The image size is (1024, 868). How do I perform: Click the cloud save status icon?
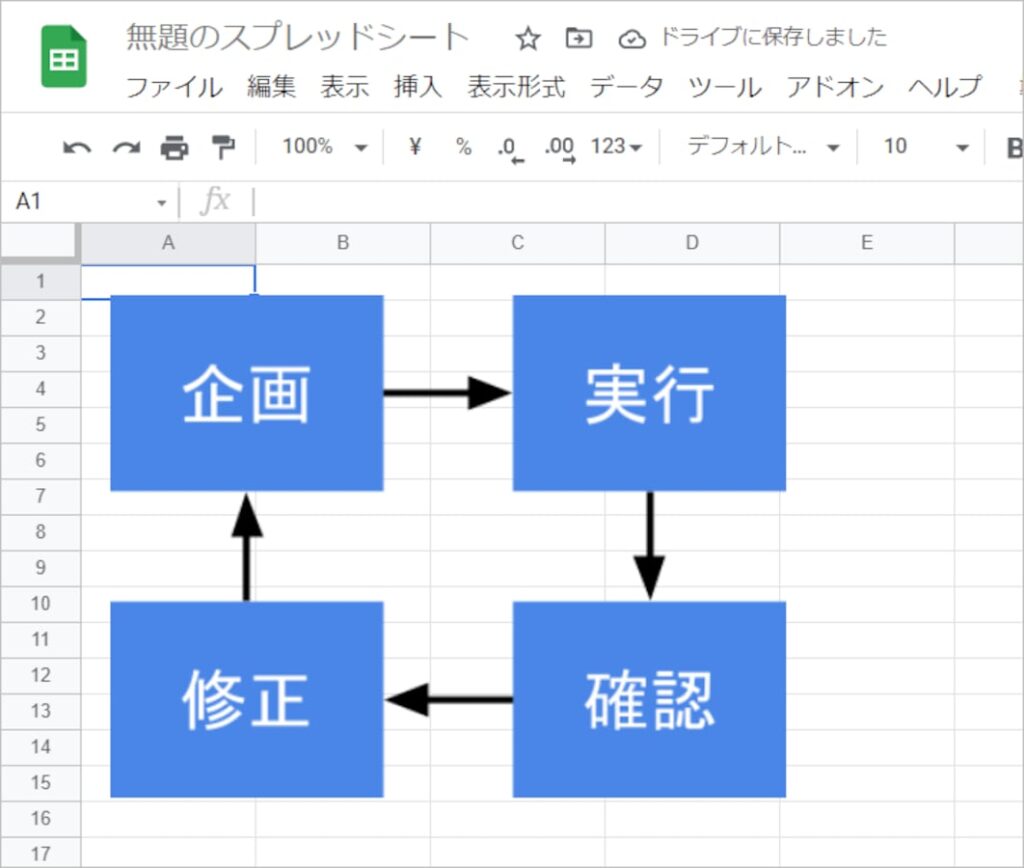[632, 39]
